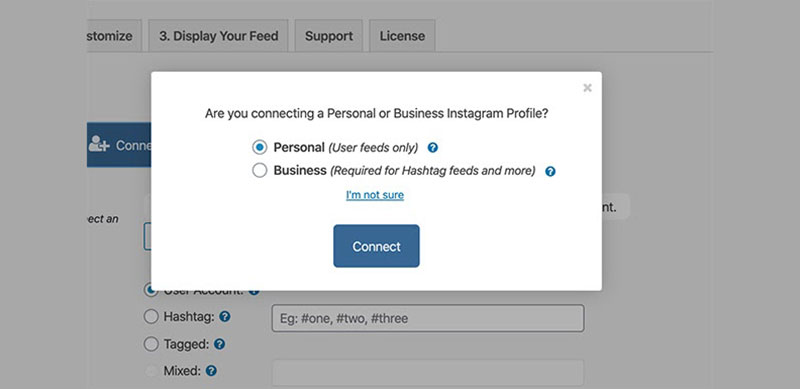Open the License tab
This screenshot has width=800, height=389.
coord(402,36)
